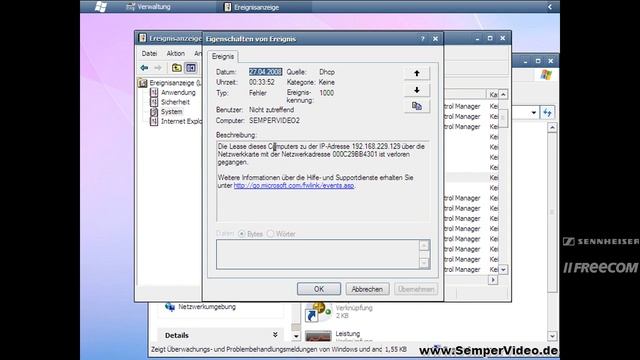The width and height of the screenshot is (640, 360).
Task: Click the Windows start logo in taskbar
Action: (x=100, y=7)
